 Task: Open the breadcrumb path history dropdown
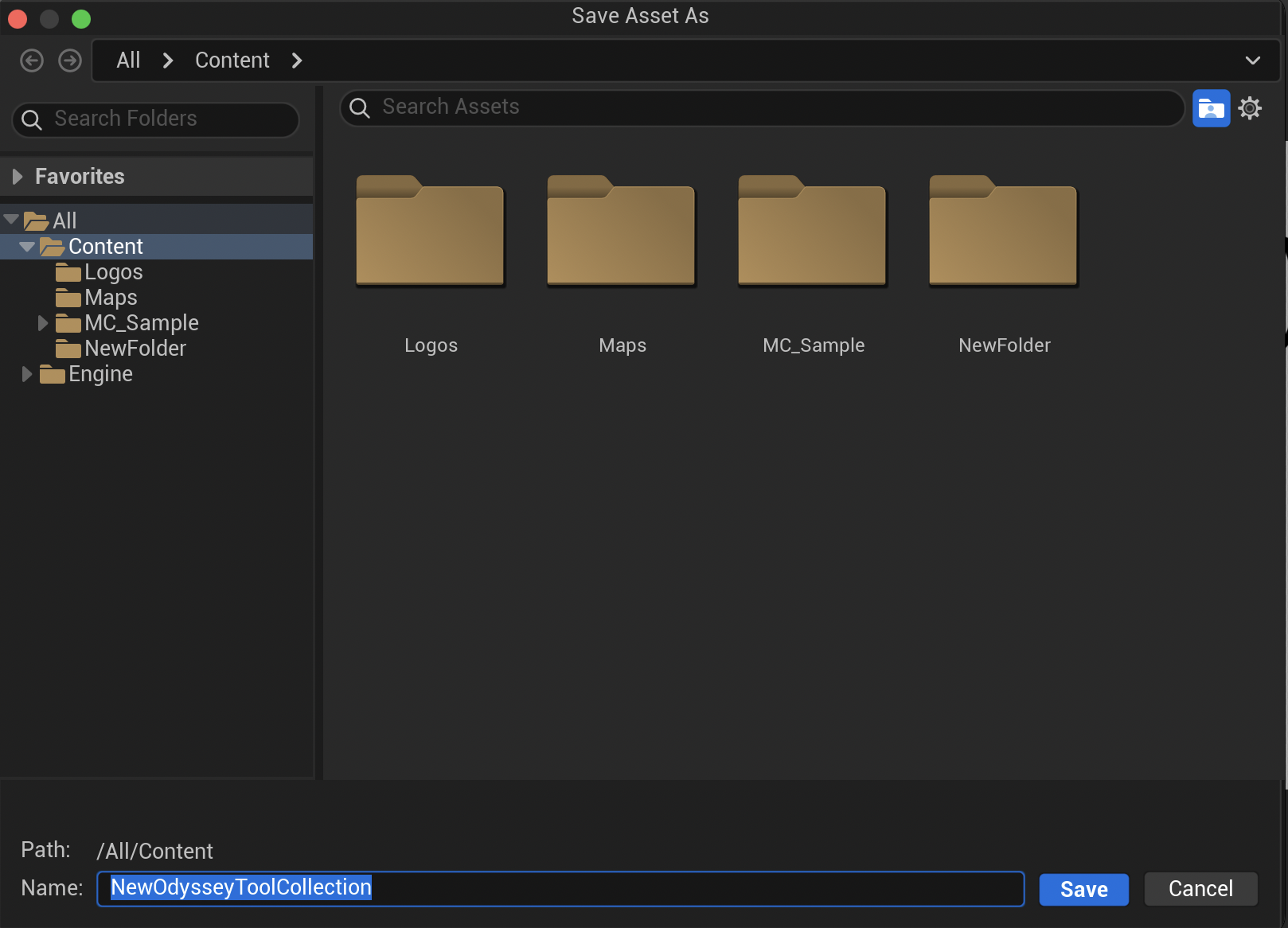pyautogui.click(x=1252, y=60)
